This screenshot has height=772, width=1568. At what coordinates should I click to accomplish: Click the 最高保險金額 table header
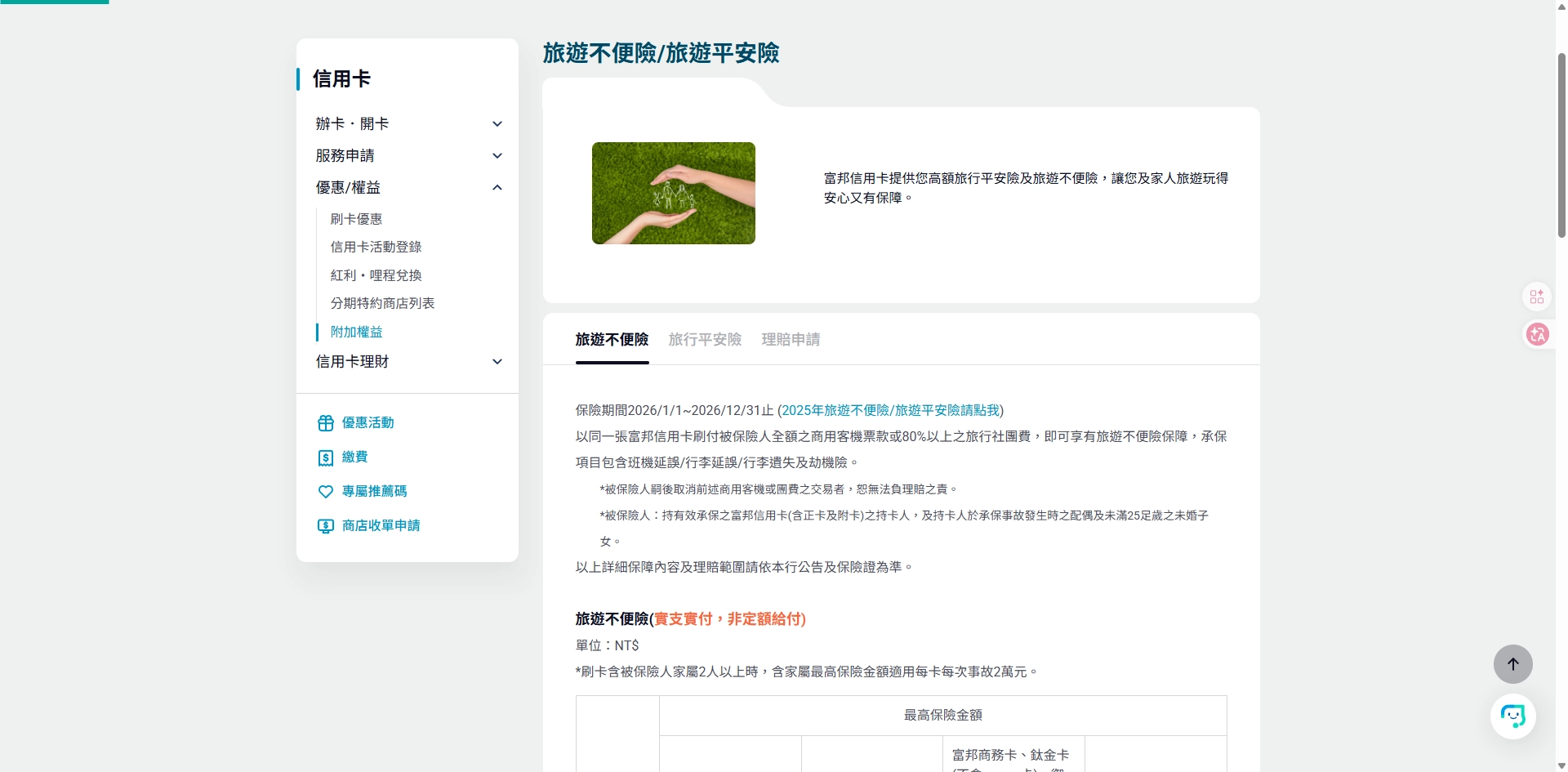[x=942, y=715]
